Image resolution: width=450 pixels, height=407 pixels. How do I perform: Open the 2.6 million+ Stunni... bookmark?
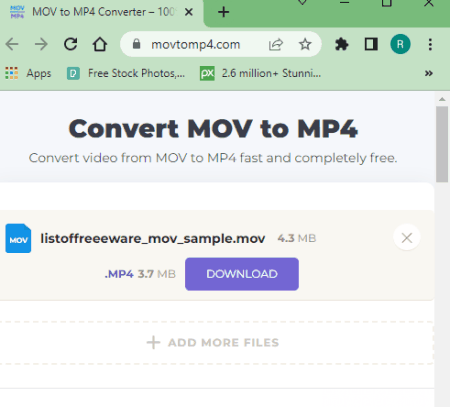(x=260, y=73)
